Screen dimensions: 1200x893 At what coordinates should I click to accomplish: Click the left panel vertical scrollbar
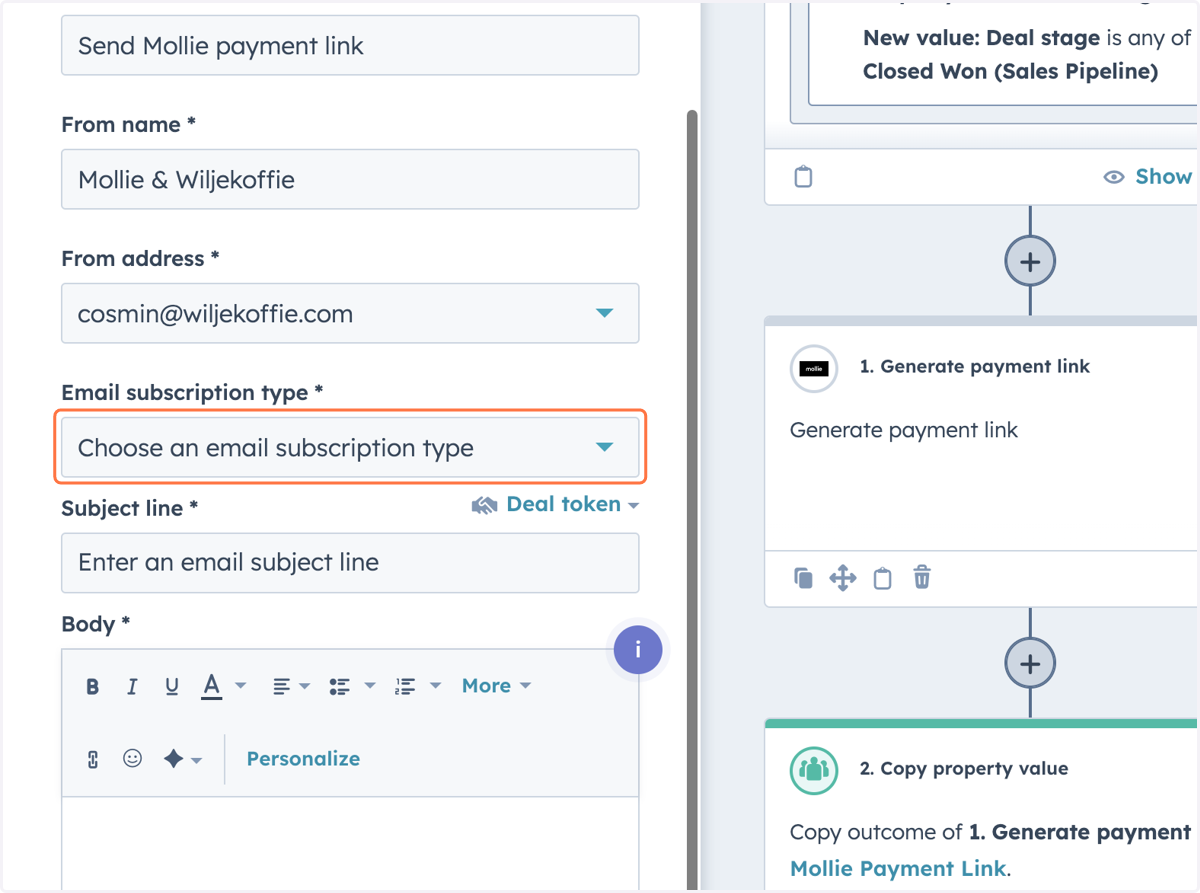[692, 500]
